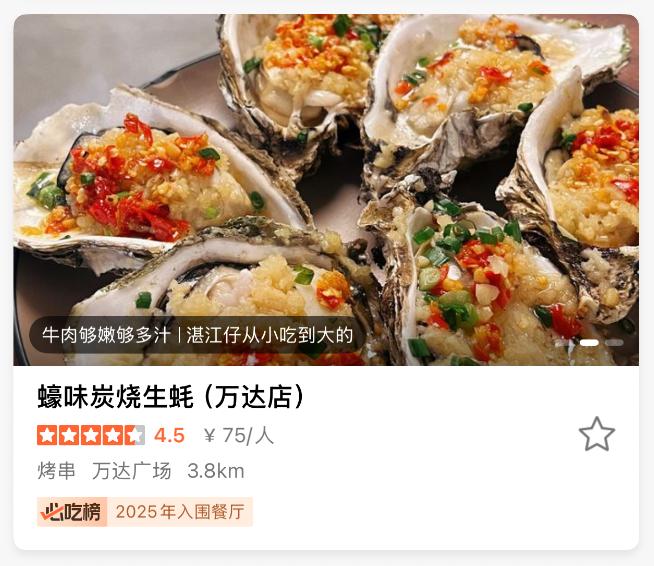Click the fourth orange rating star
654x566 pixels.
point(113,435)
